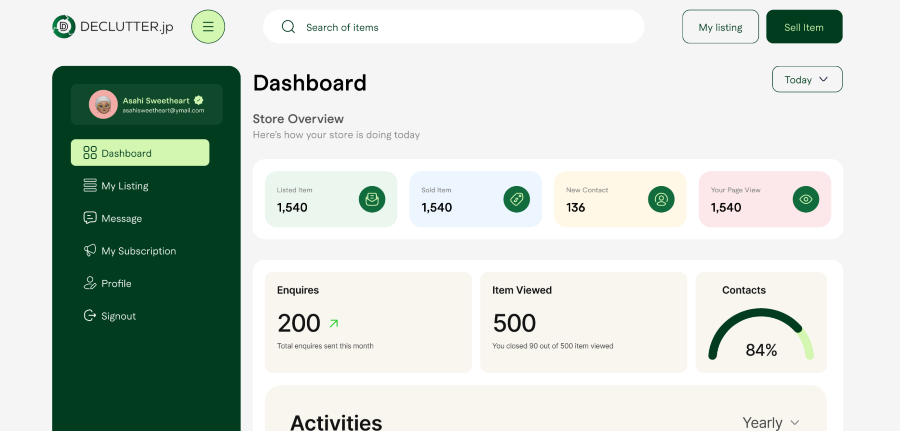Click the My Subscription megaphone icon
The height and width of the screenshot is (431, 900).
pyautogui.click(x=90, y=250)
